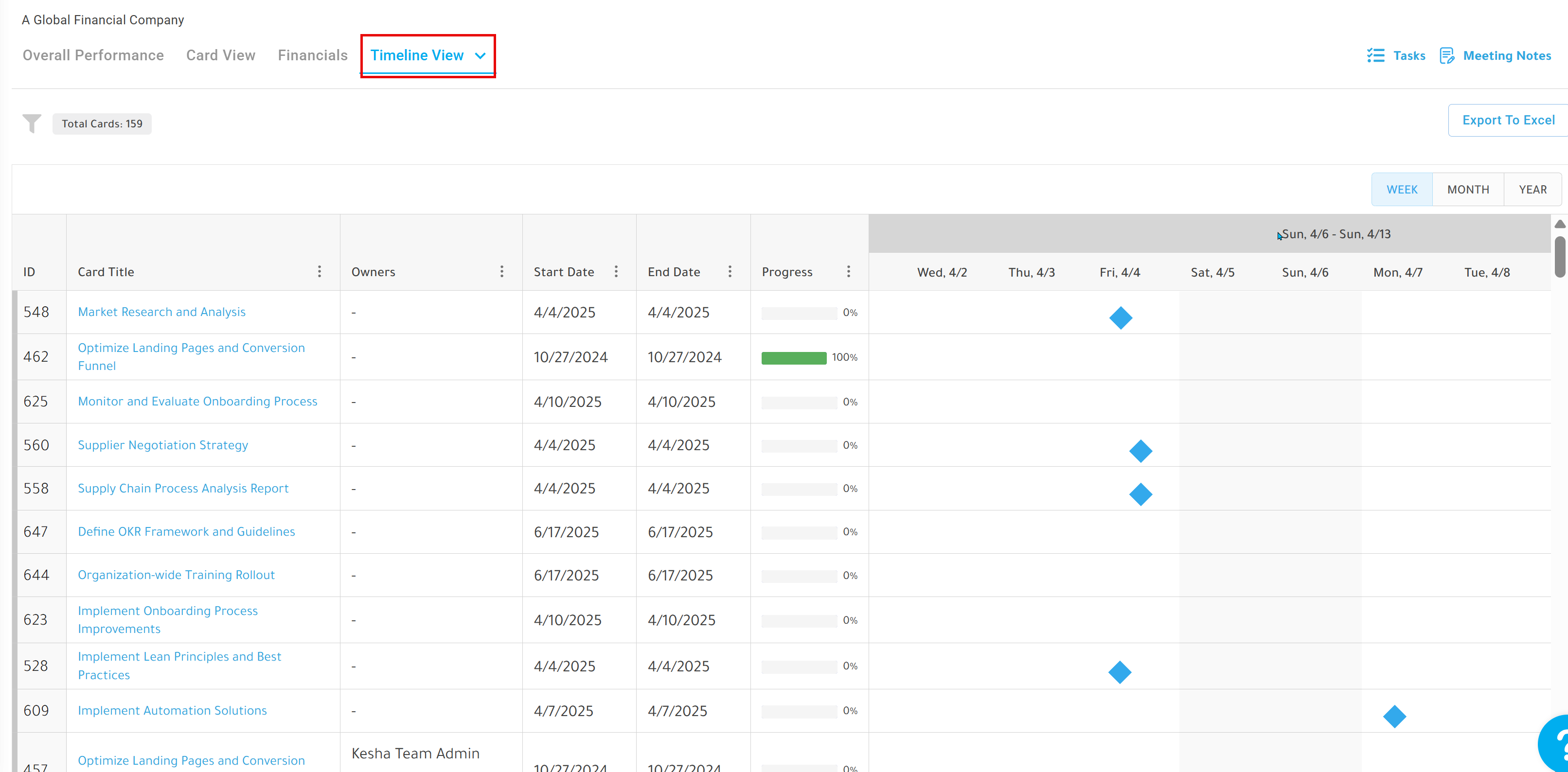
Task: Open Implement Automation Solutions card
Action: (x=172, y=710)
